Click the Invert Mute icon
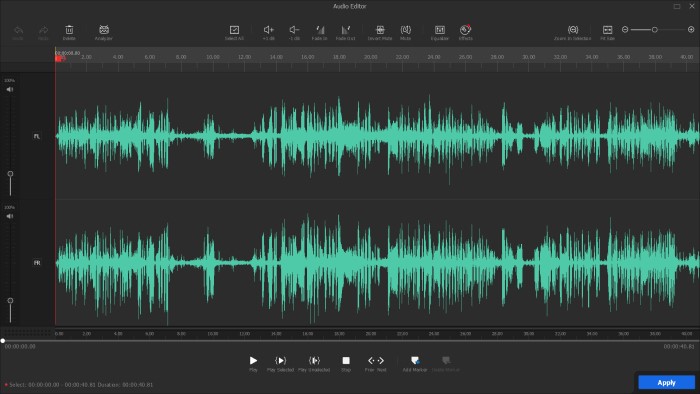700x394 pixels. coord(380,30)
